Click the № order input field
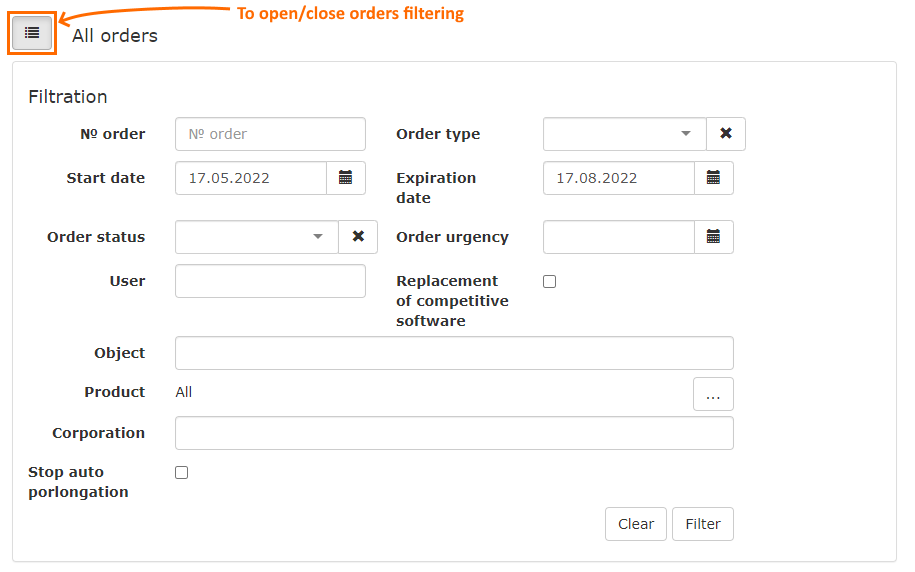Screen dimensions: 915x572 [270, 134]
